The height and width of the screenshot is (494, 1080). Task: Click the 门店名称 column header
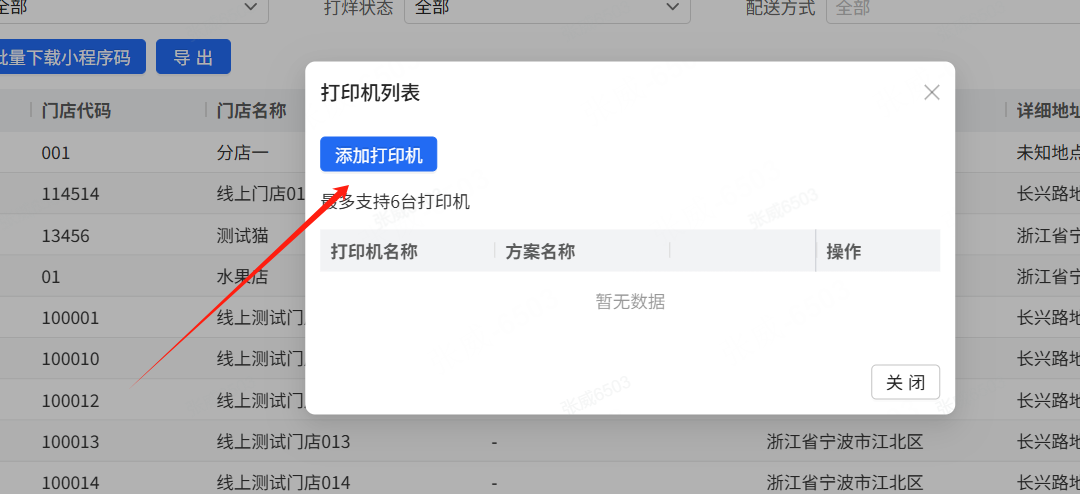point(251,110)
